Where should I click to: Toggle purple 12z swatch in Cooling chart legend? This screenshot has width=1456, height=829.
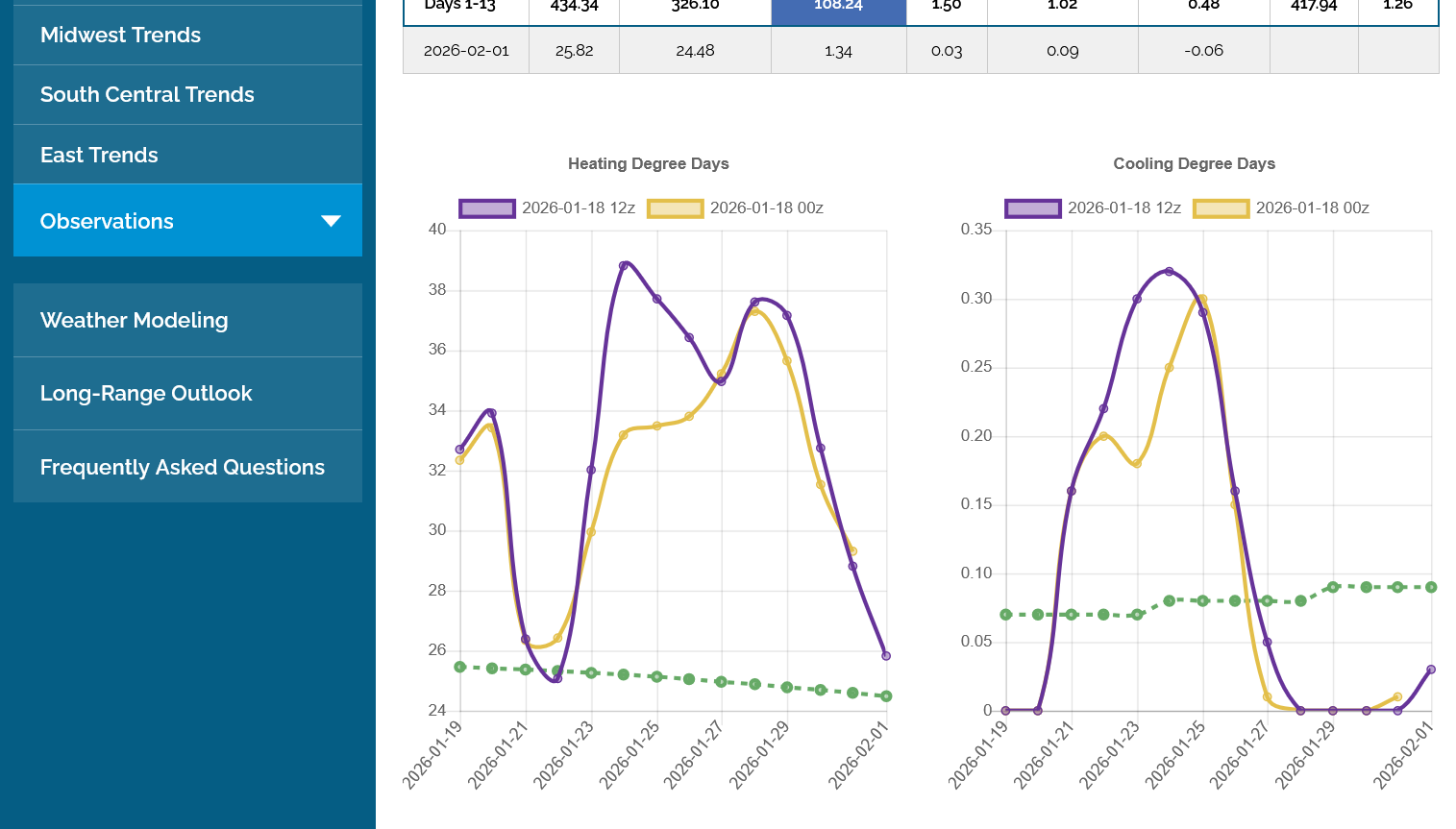(1032, 208)
